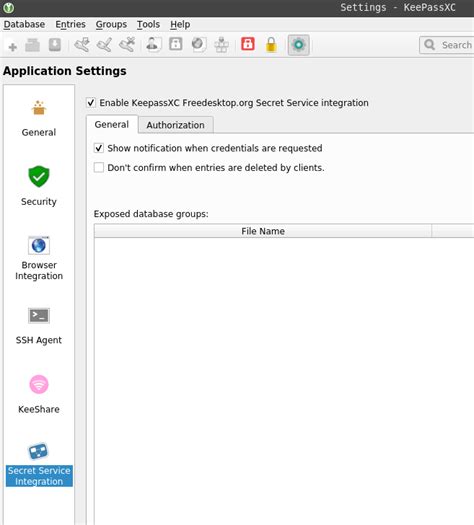Image resolution: width=474 pixels, height=525 pixels.
Task: Open the Help menu
Action: pos(180,24)
